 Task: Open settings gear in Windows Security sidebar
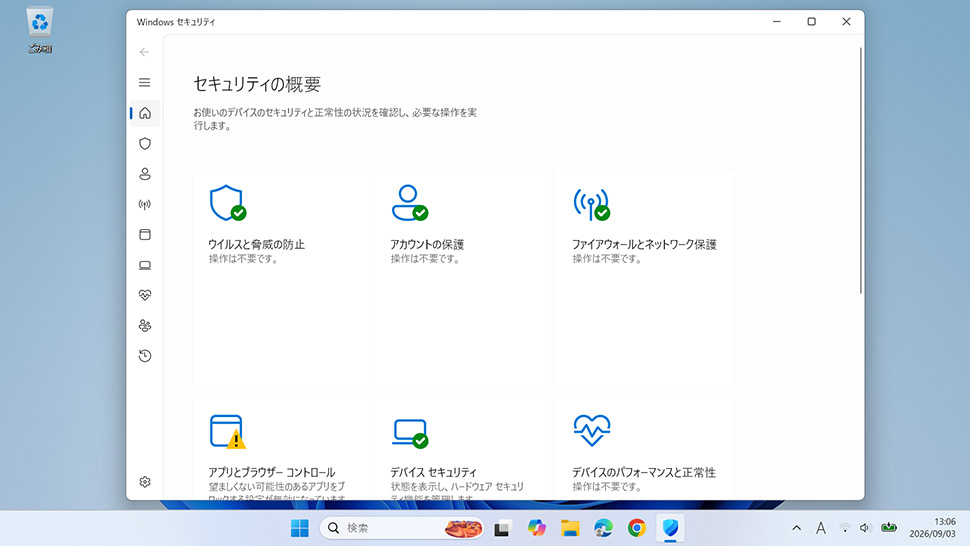click(x=145, y=482)
